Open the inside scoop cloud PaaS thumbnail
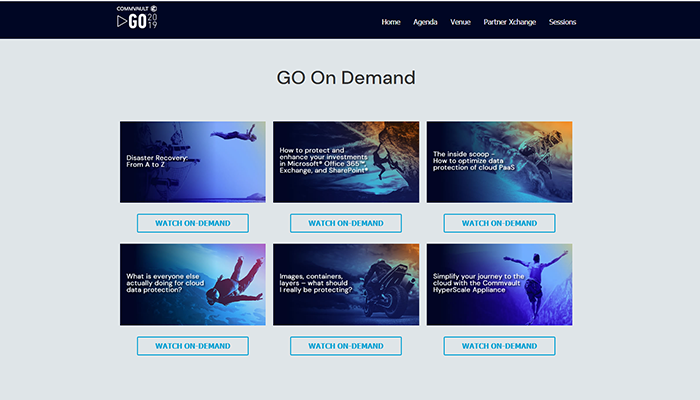 tap(500, 162)
